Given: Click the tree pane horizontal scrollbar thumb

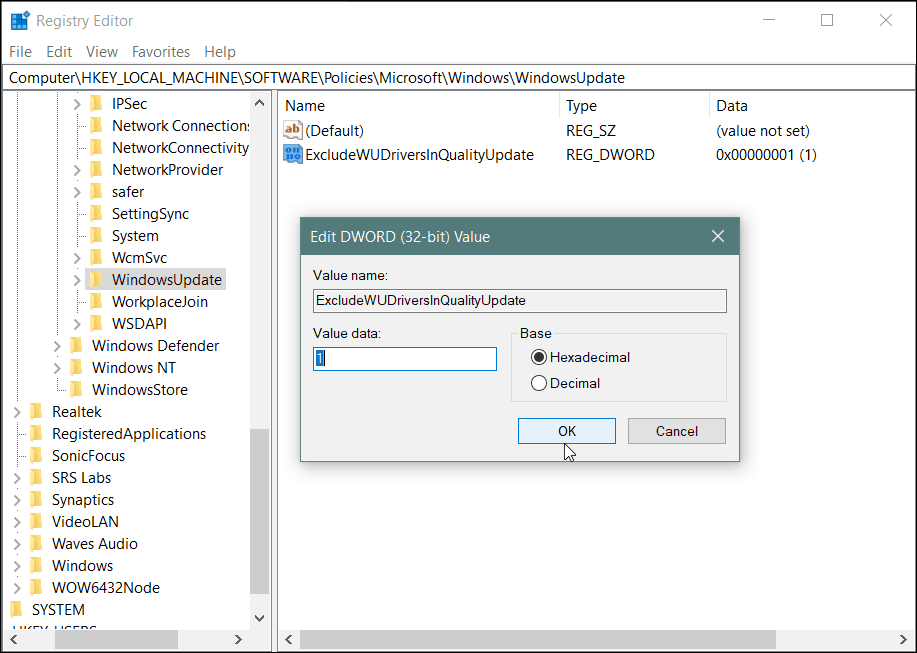Looking at the screenshot, I should coord(116,639).
